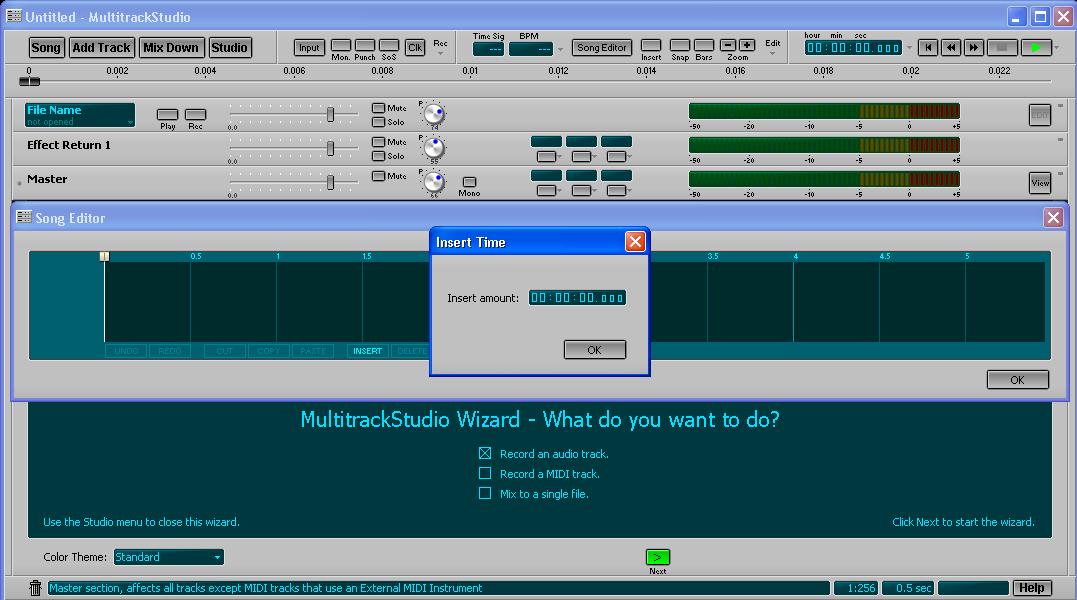Mute the File Name track
Screen dimensions: 1077x600
[x=378, y=108]
